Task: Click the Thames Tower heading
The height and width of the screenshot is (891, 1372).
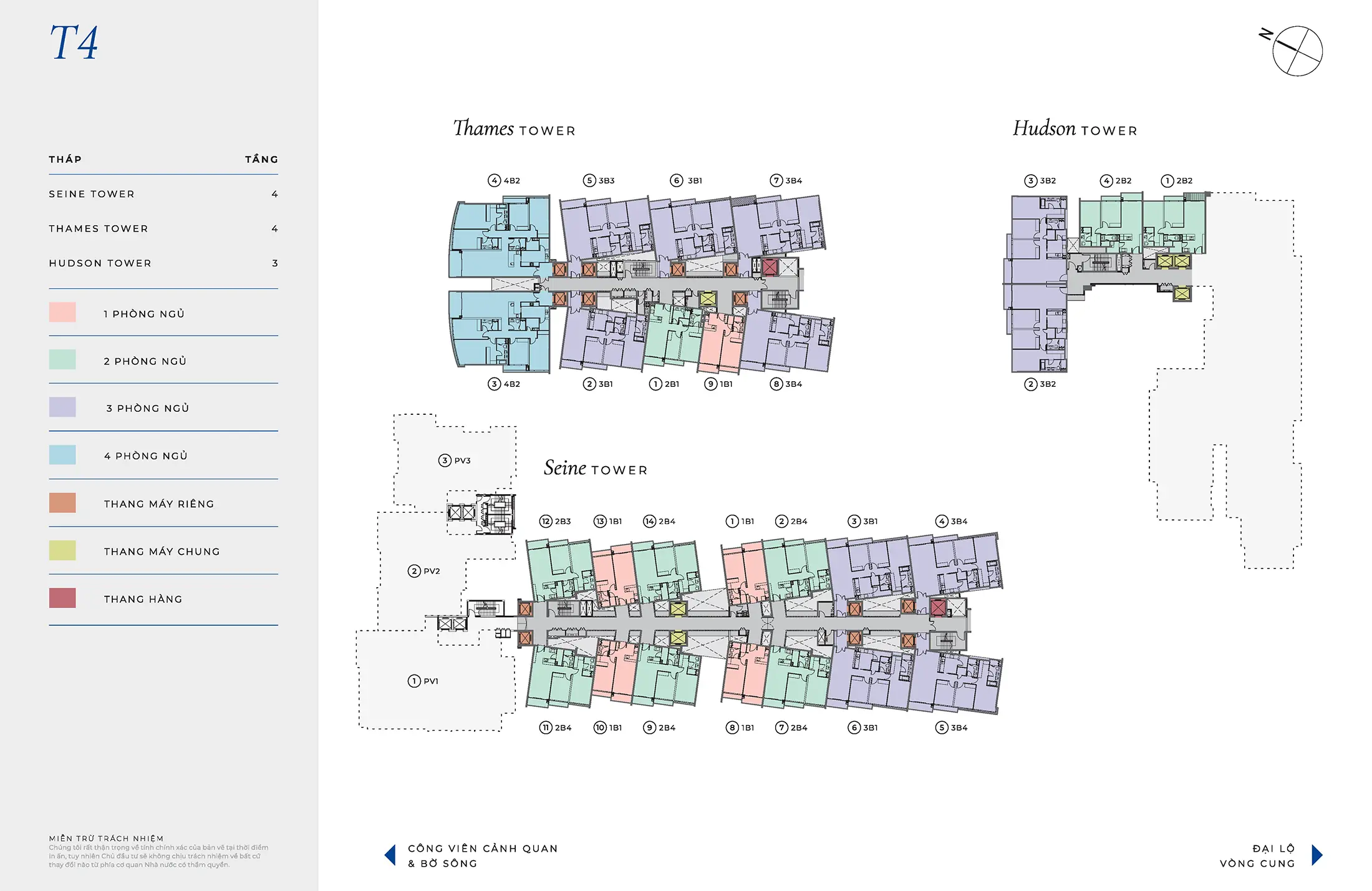Action: pos(514,129)
